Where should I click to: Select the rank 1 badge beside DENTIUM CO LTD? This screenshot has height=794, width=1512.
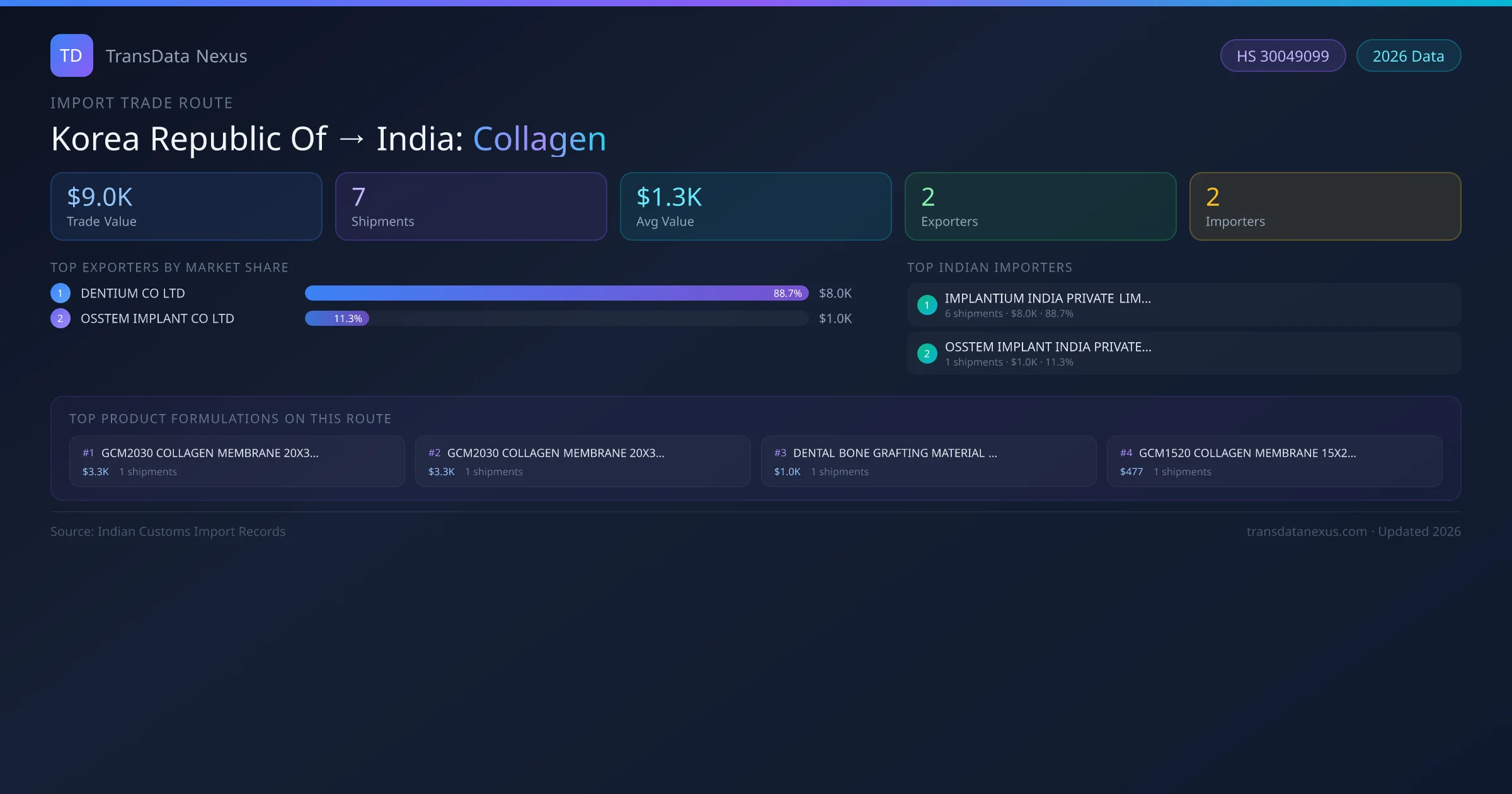60,292
